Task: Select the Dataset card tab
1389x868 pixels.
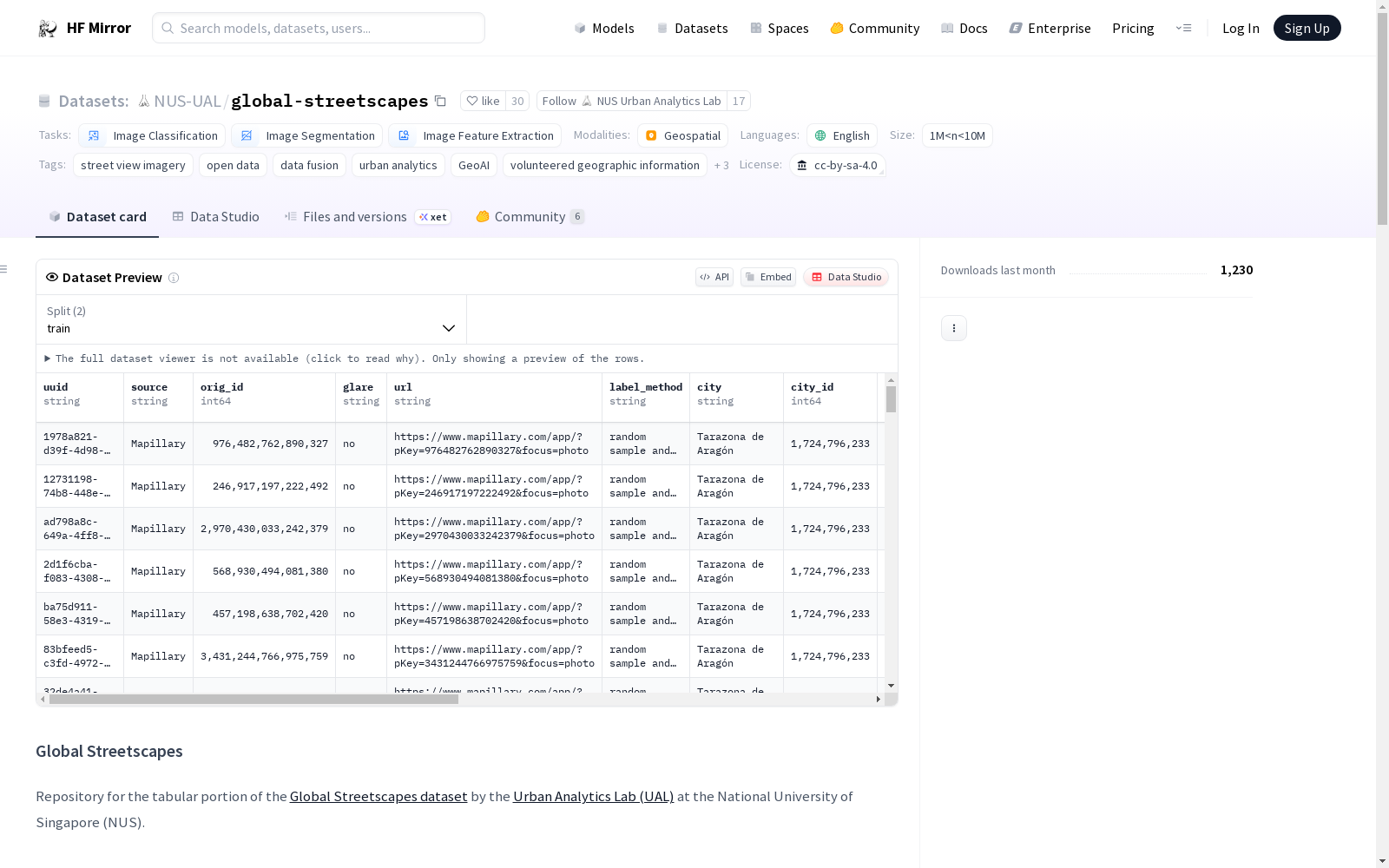Action: tap(97, 217)
